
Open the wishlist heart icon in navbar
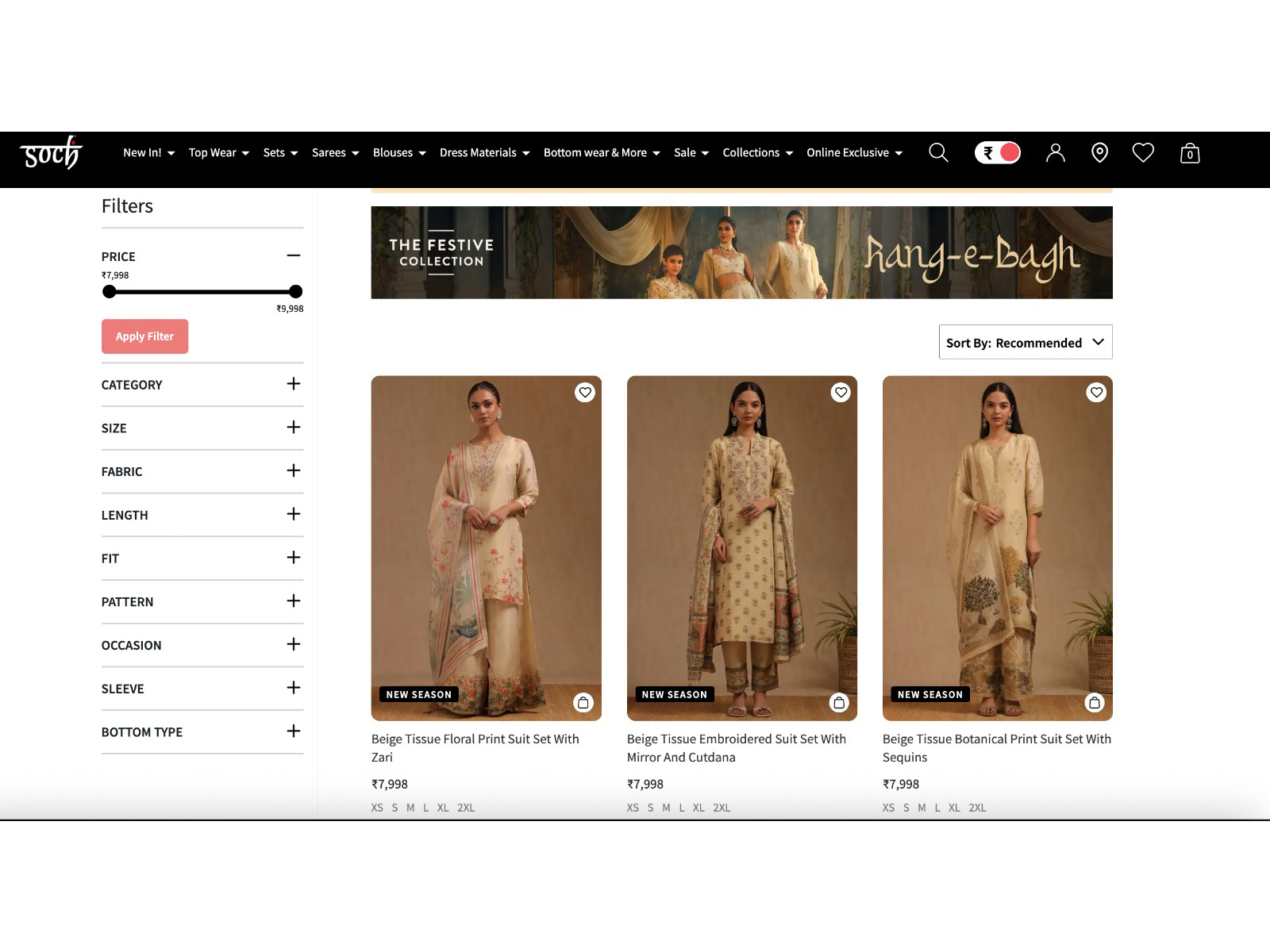(x=1144, y=152)
